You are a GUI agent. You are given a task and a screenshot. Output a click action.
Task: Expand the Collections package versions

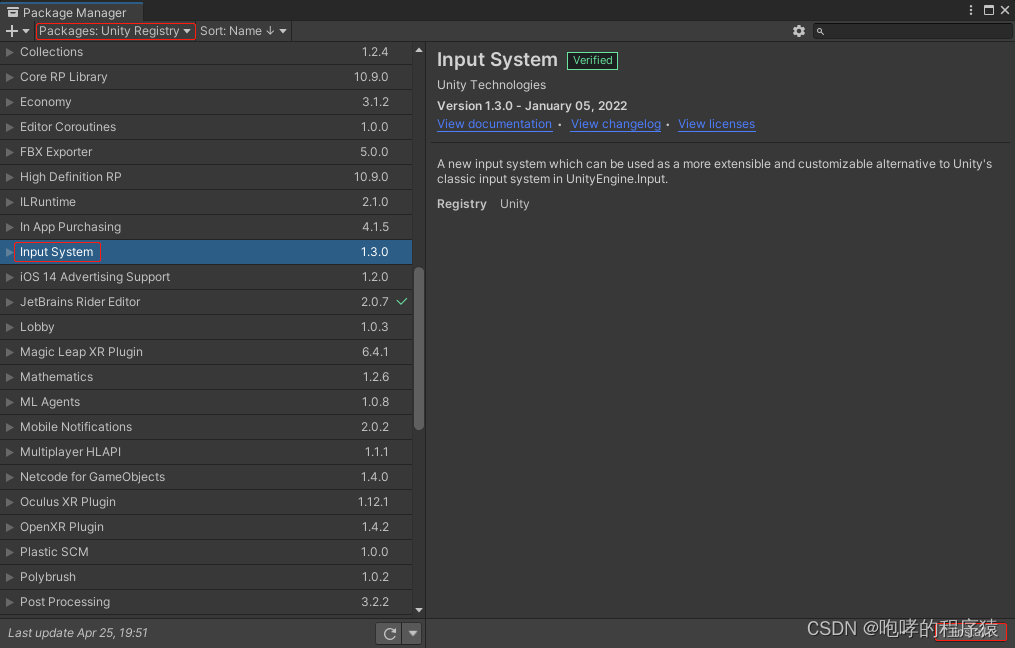10,52
